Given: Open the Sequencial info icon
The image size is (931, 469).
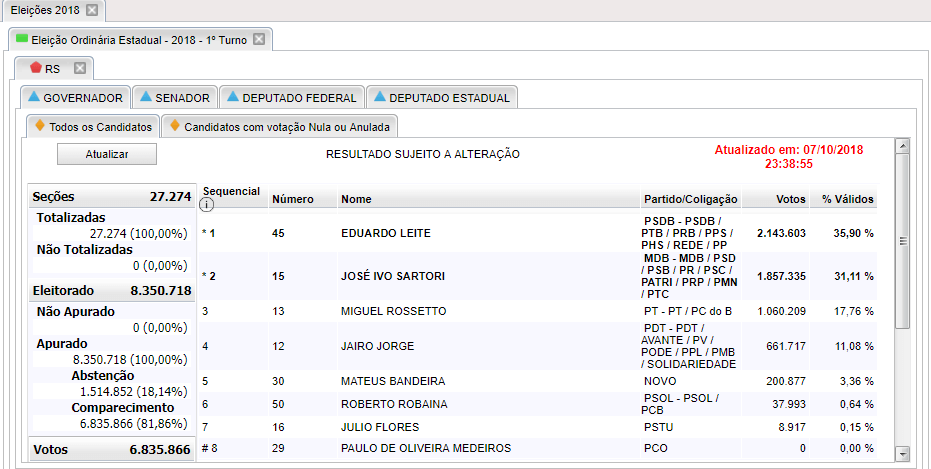Looking at the screenshot, I should 207,205.
